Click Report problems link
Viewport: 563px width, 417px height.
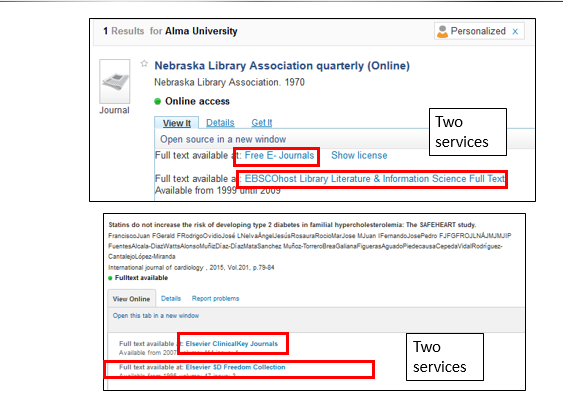(215, 298)
